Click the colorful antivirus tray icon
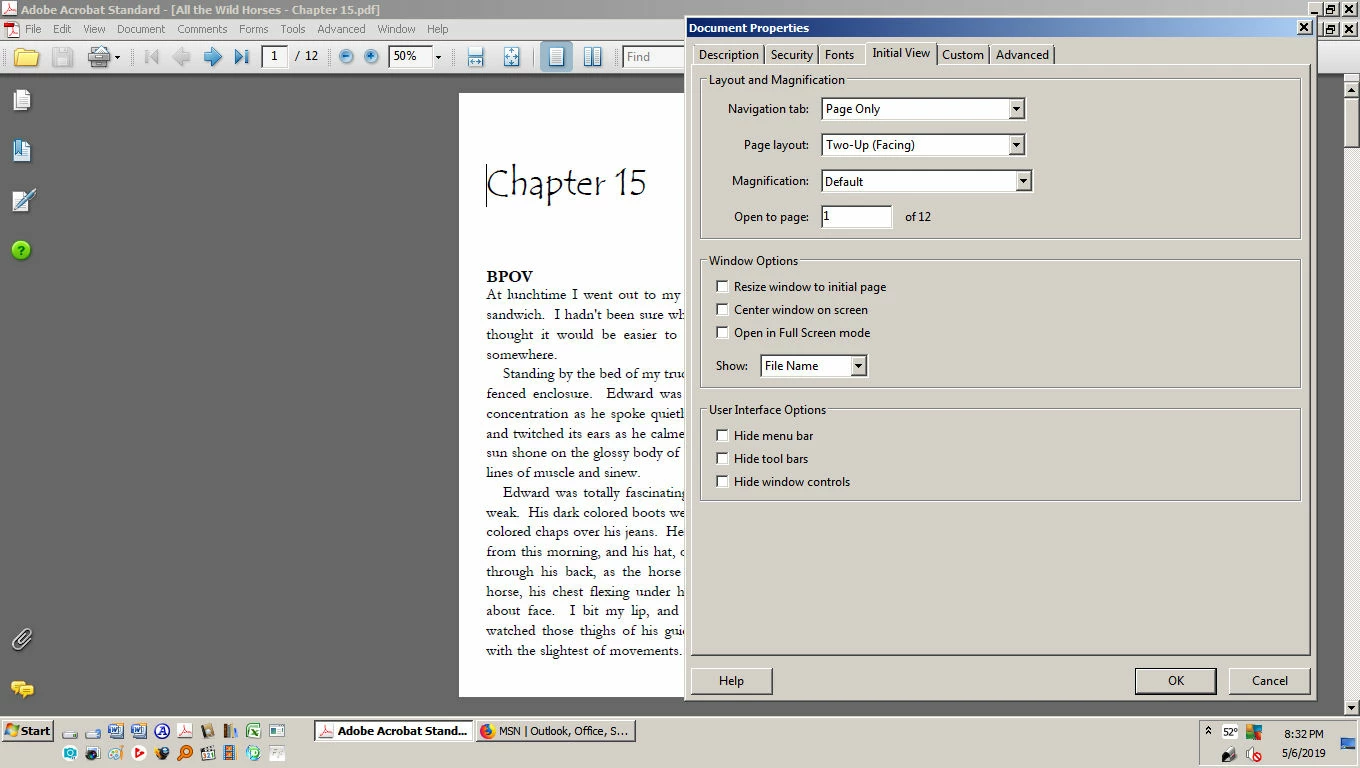This screenshot has width=1360, height=768. click(x=1254, y=732)
